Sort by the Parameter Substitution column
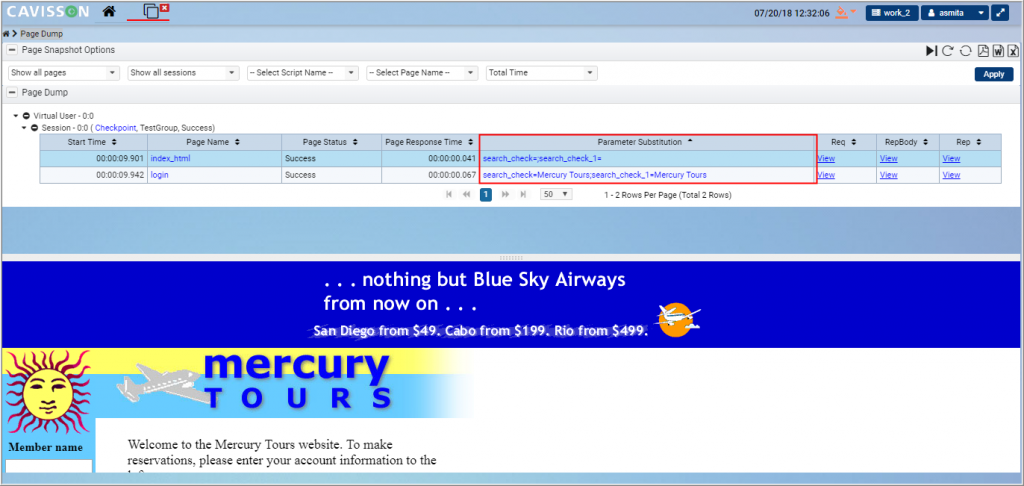This screenshot has width=1024, height=486. click(x=647, y=142)
